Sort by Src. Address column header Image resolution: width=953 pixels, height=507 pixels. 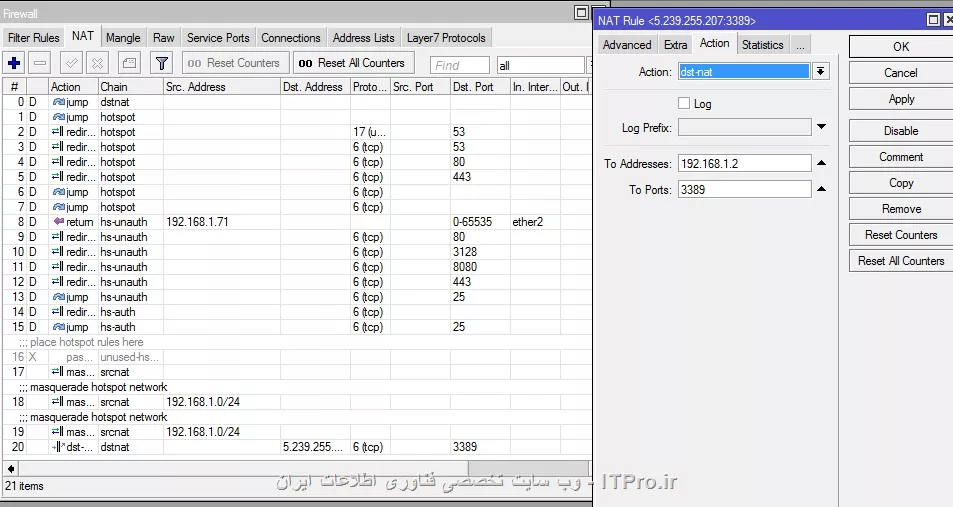(x=221, y=87)
